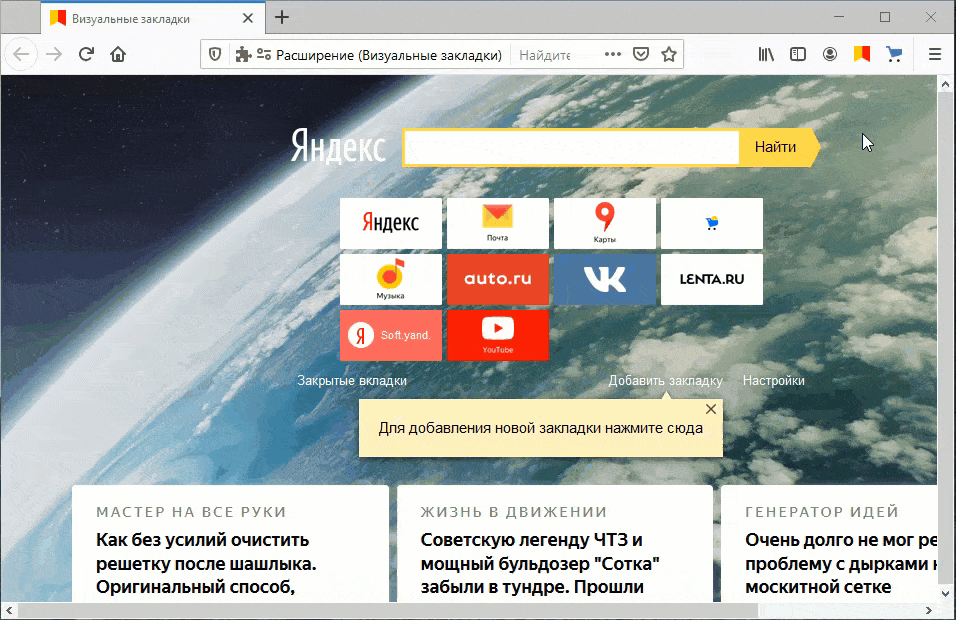Go to the browser home page

click(118, 55)
